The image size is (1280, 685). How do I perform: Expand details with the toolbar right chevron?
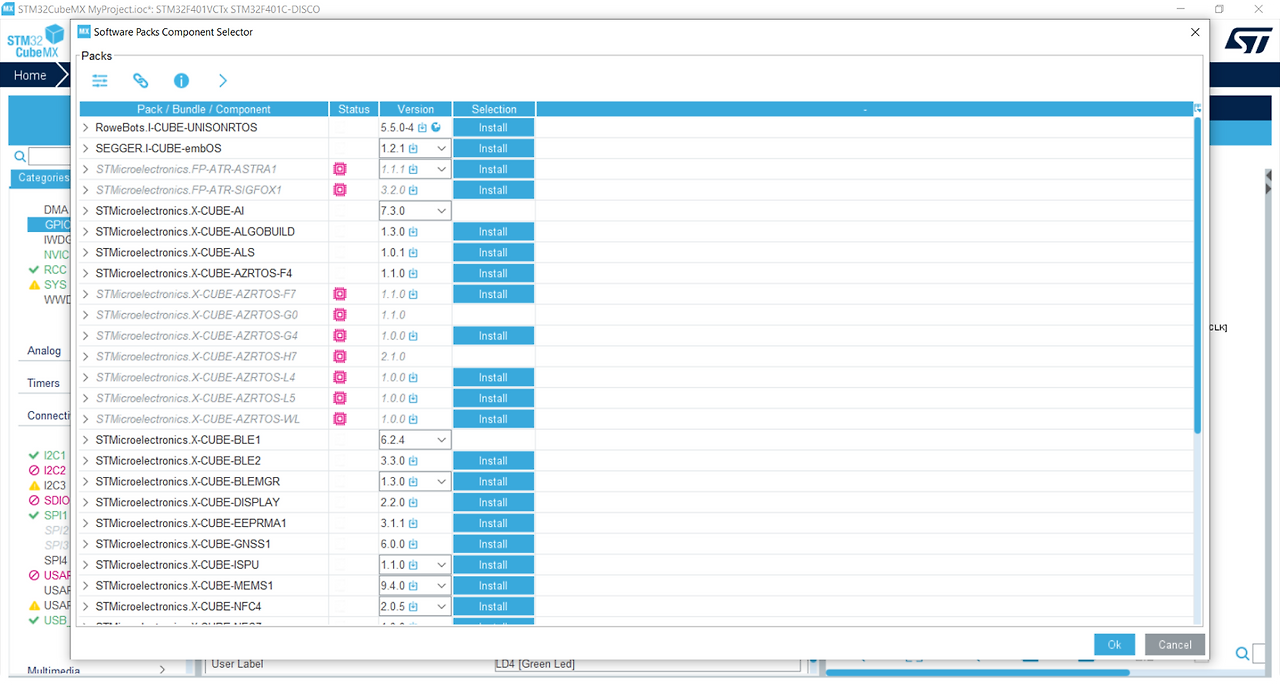(223, 81)
